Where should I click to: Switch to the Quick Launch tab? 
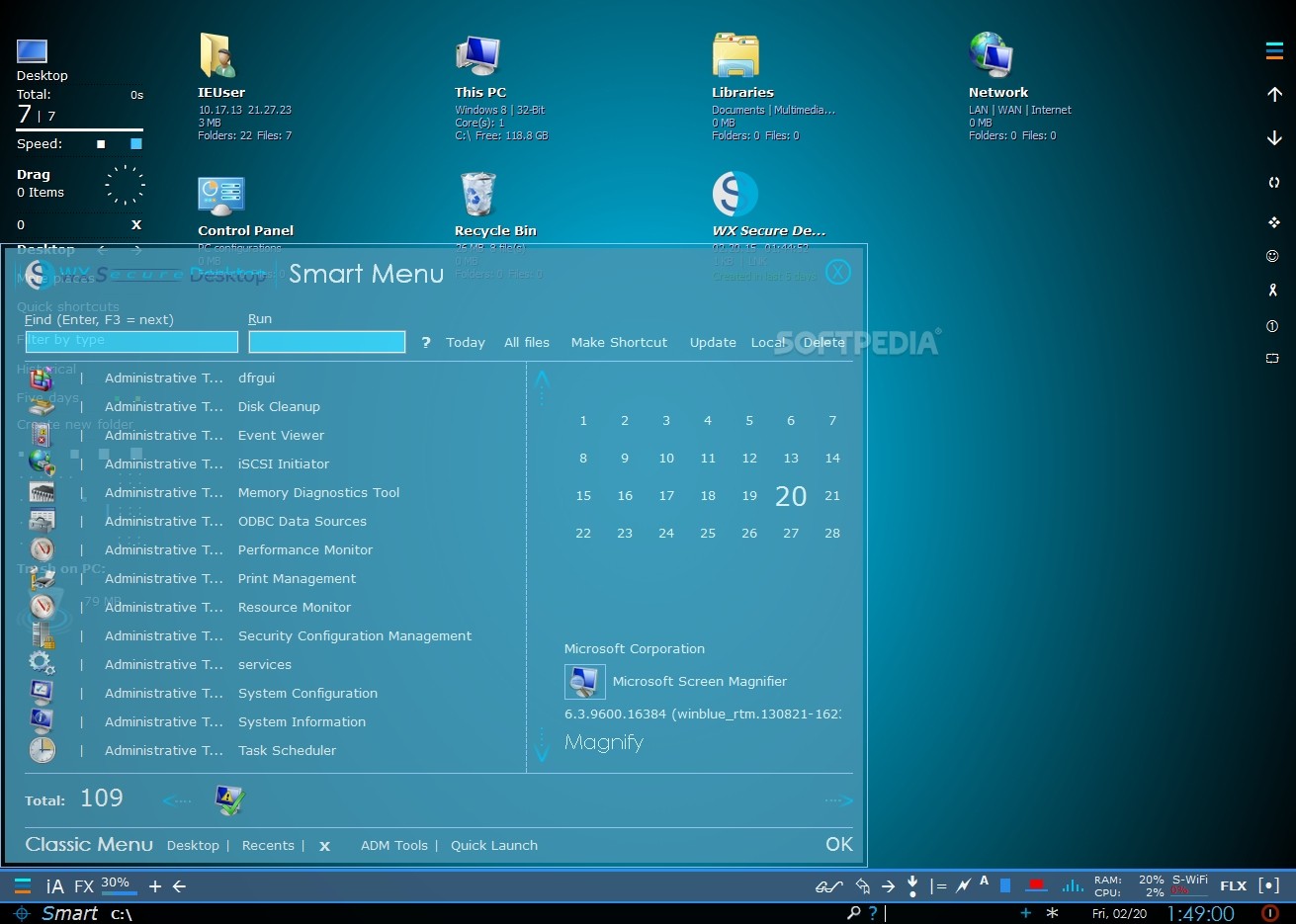(x=494, y=845)
